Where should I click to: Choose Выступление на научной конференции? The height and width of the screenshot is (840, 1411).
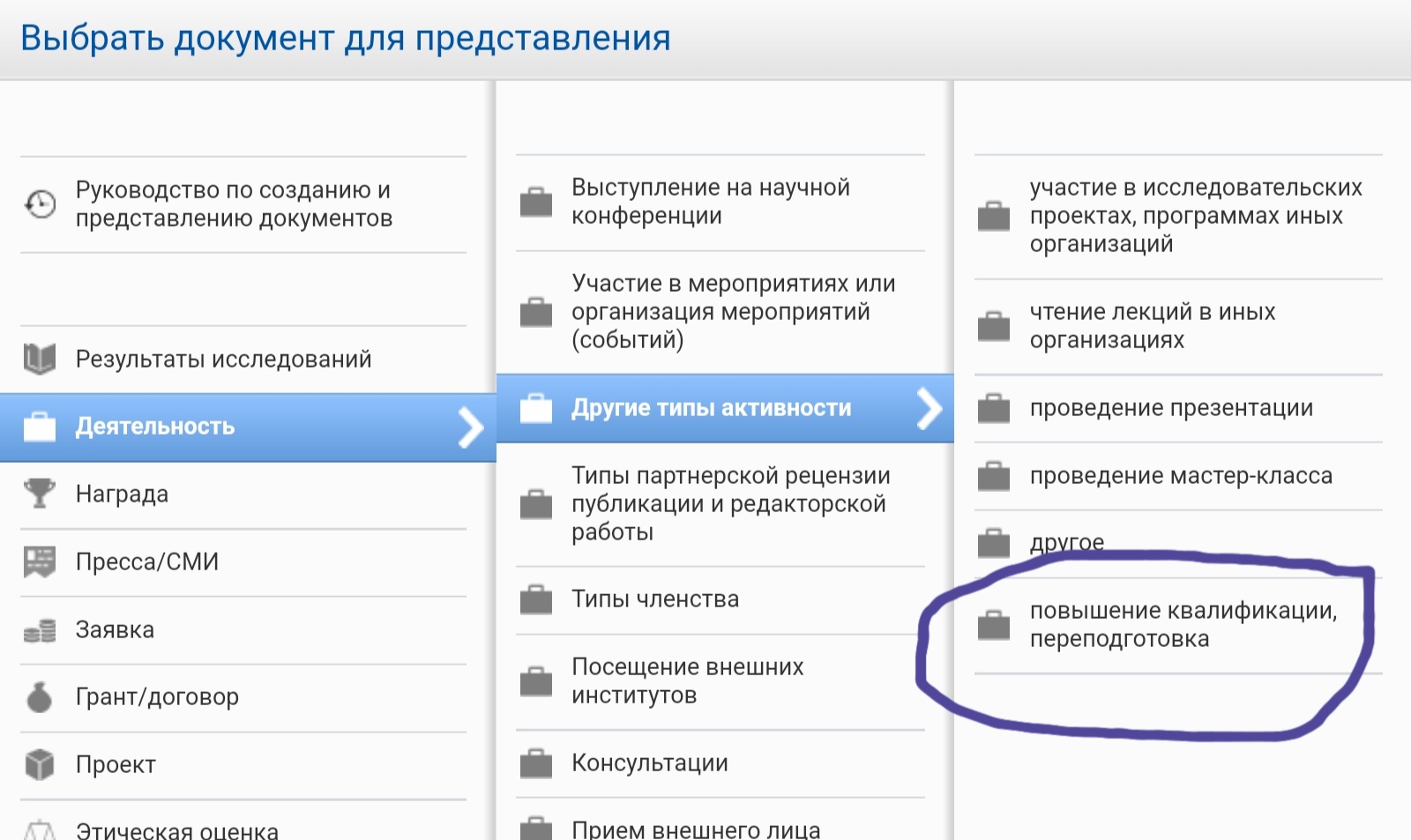pyautogui.click(x=720, y=202)
